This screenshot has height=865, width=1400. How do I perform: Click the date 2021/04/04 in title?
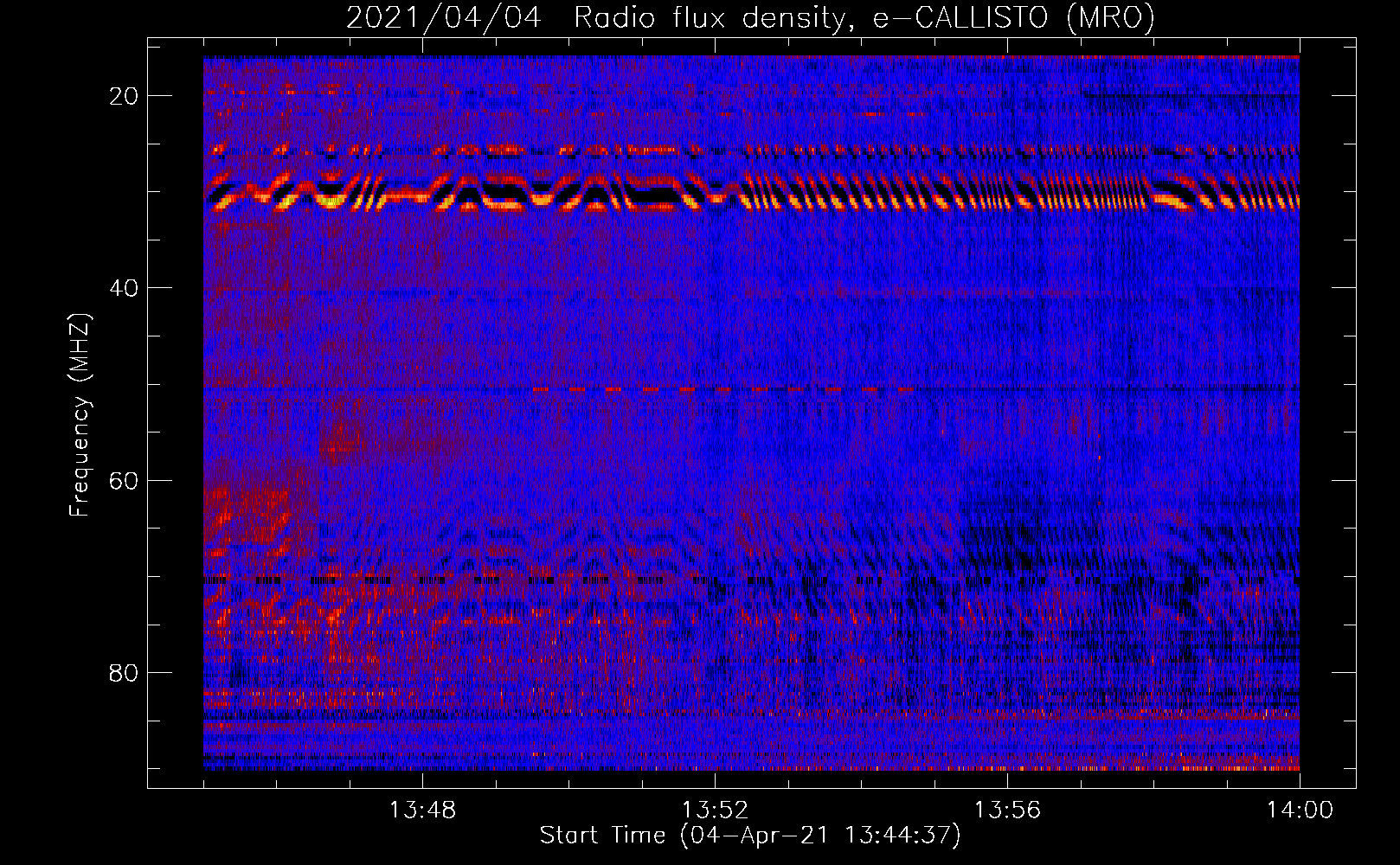[444, 17]
